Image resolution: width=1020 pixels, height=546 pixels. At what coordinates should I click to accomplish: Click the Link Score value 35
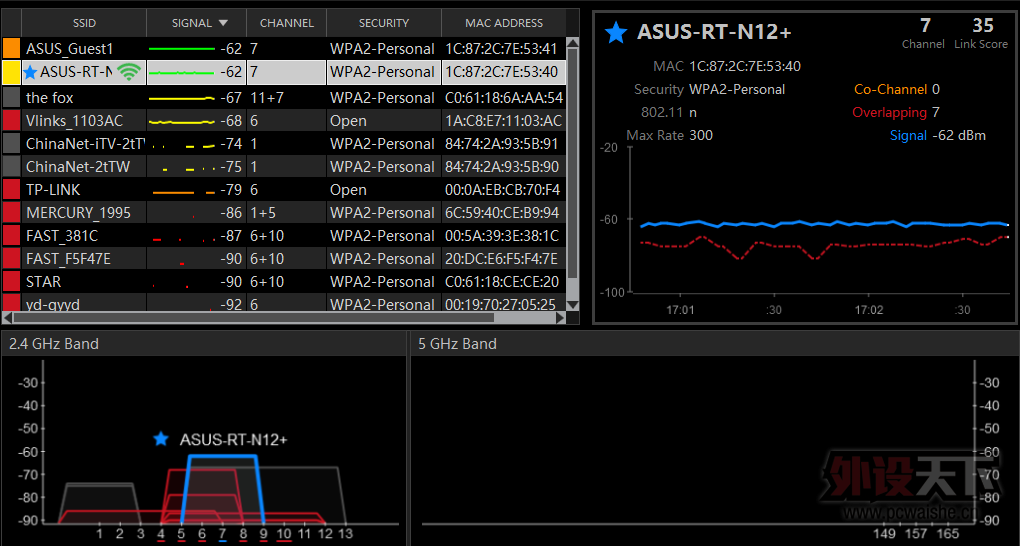pos(982,25)
